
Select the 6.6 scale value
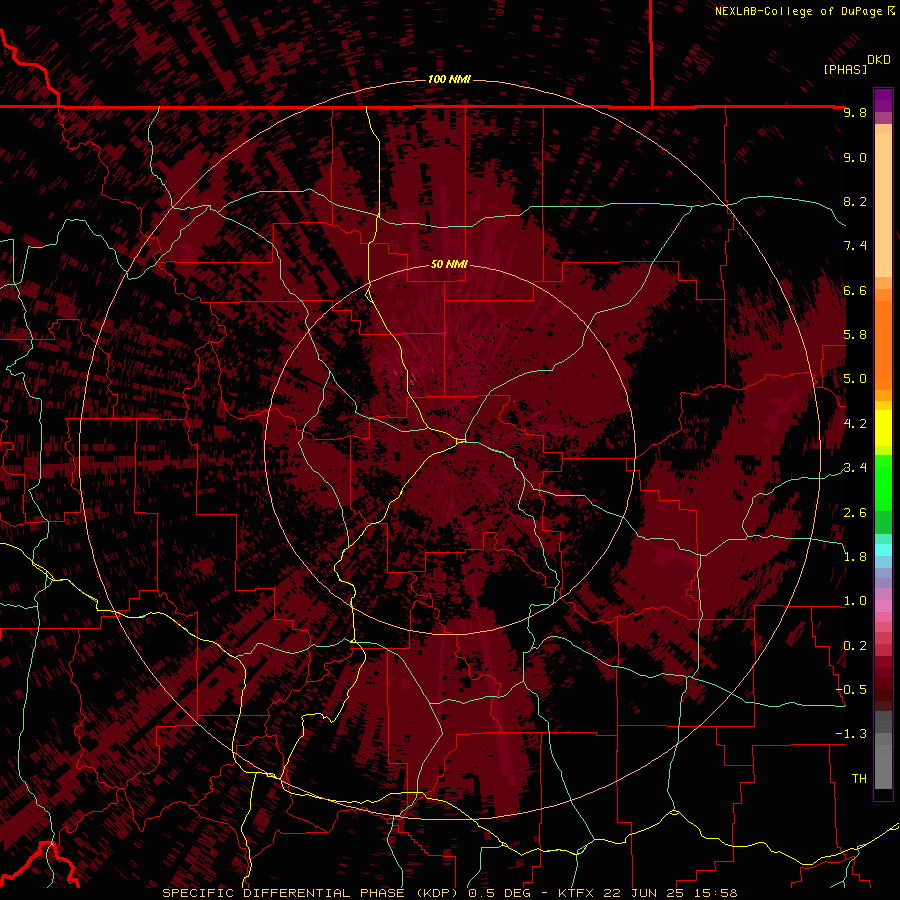click(x=855, y=290)
